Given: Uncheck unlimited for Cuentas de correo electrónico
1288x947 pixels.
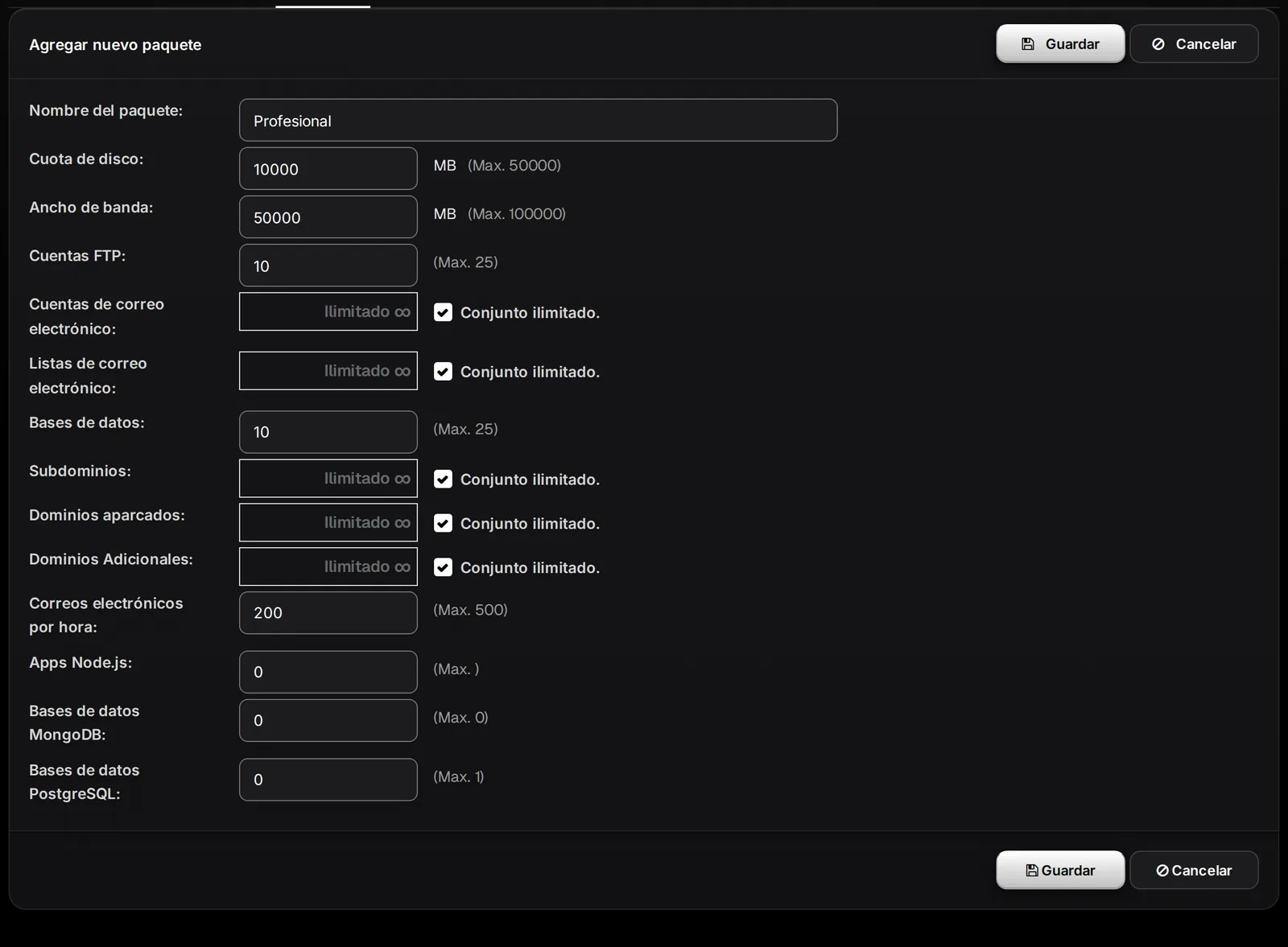Looking at the screenshot, I should [443, 312].
